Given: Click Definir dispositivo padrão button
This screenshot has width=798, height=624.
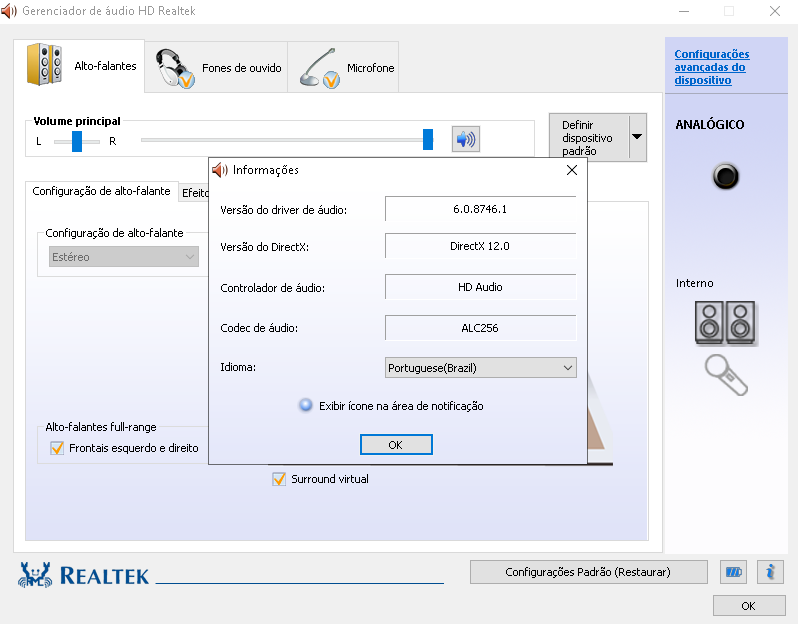Looking at the screenshot, I should (x=589, y=137).
